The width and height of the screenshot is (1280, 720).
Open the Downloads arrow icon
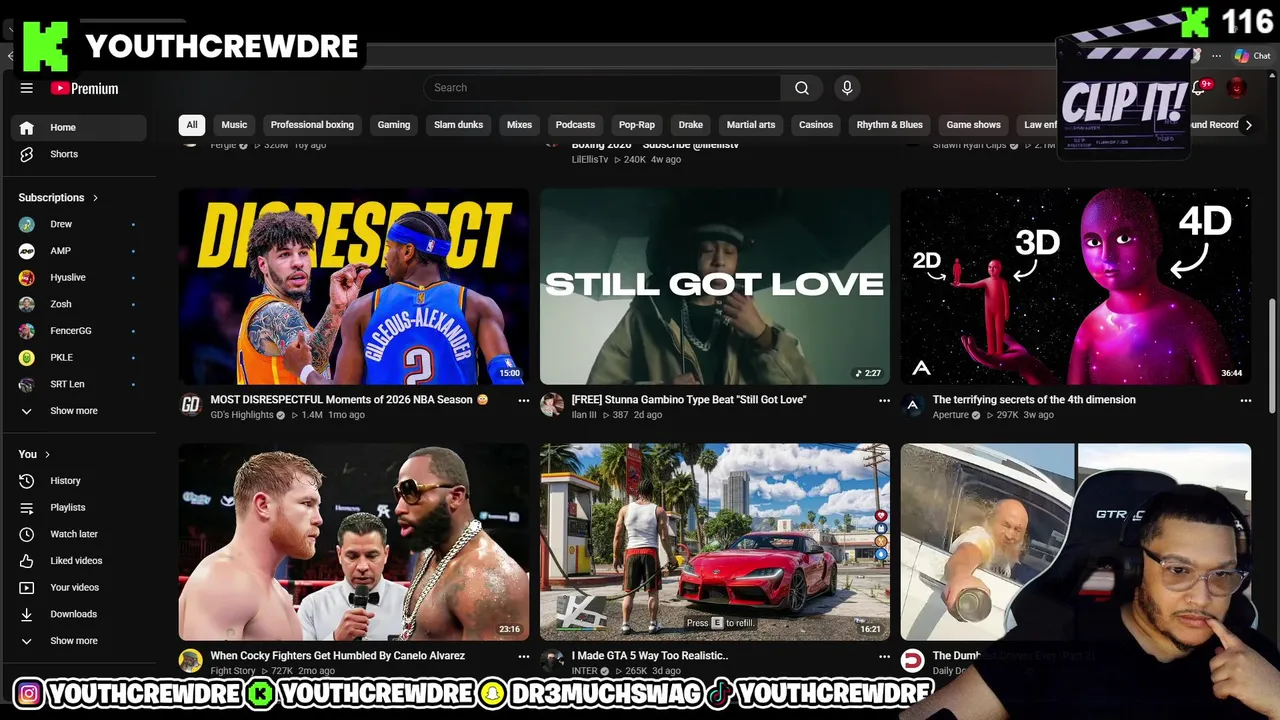click(27, 614)
